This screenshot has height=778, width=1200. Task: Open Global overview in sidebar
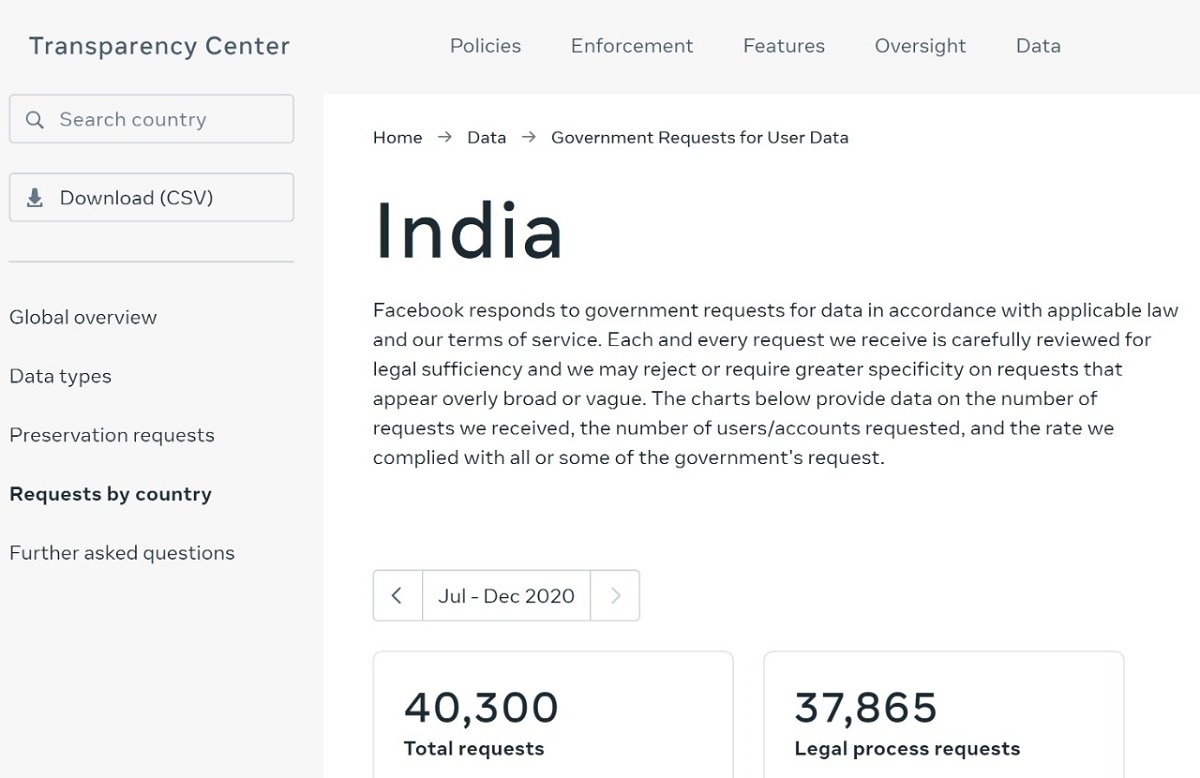tap(83, 317)
